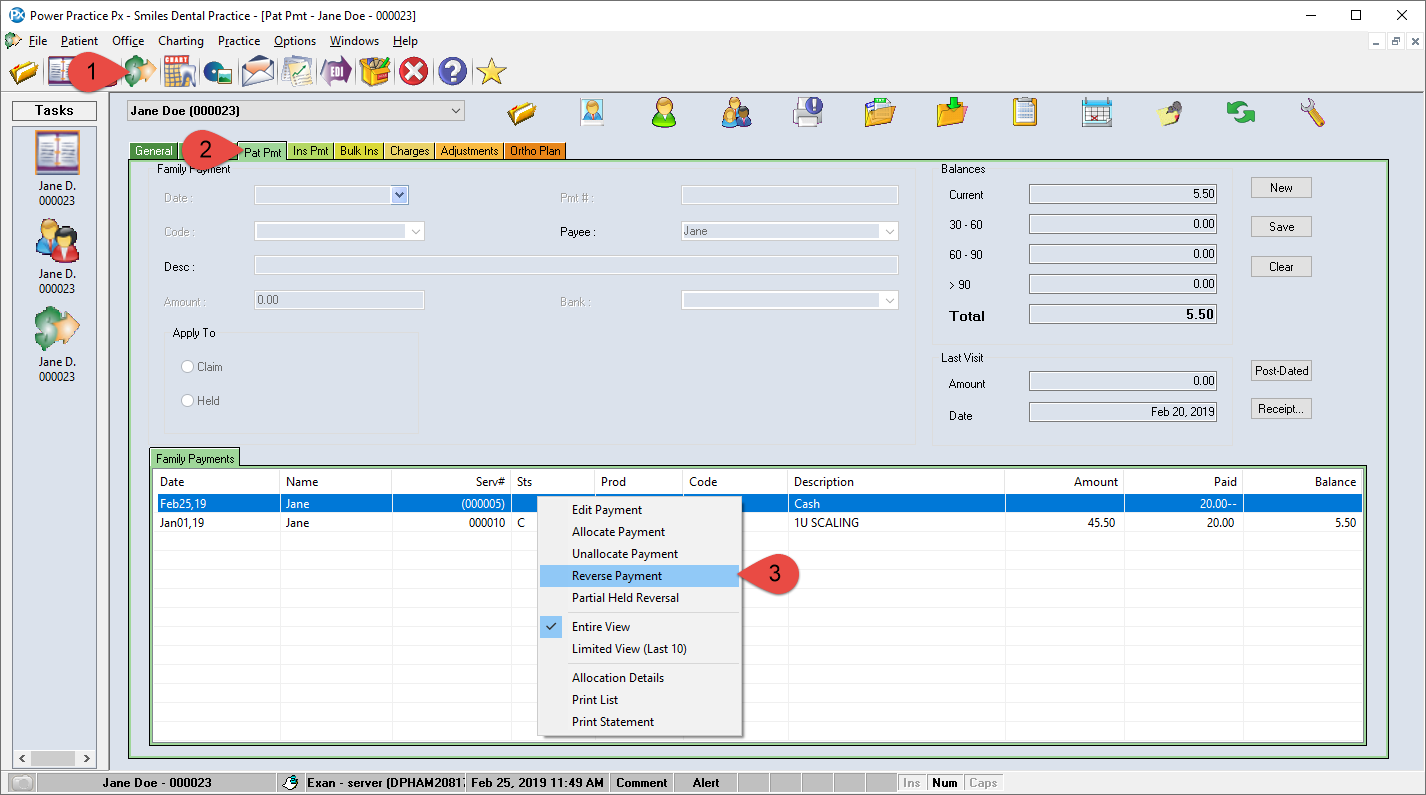
Task: Open the Charting menu
Action: pos(181,41)
